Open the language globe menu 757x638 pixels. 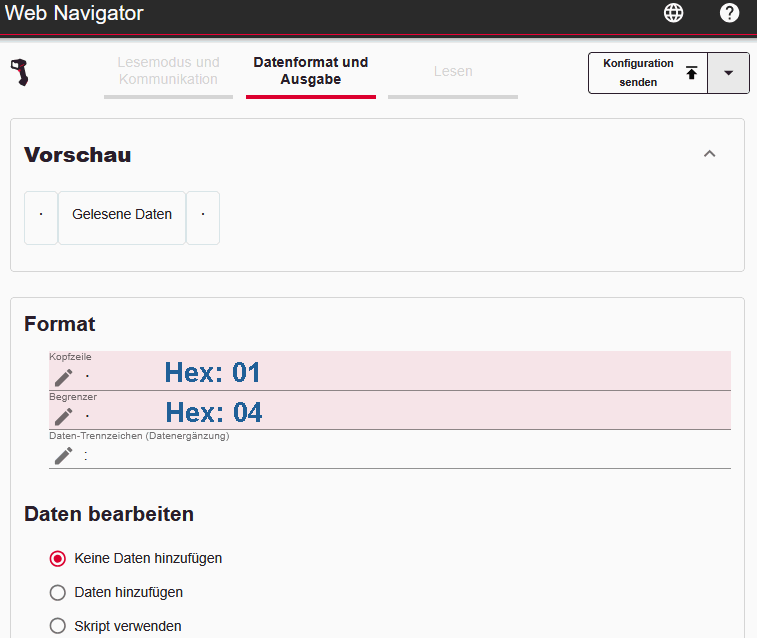tap(674, 13)
